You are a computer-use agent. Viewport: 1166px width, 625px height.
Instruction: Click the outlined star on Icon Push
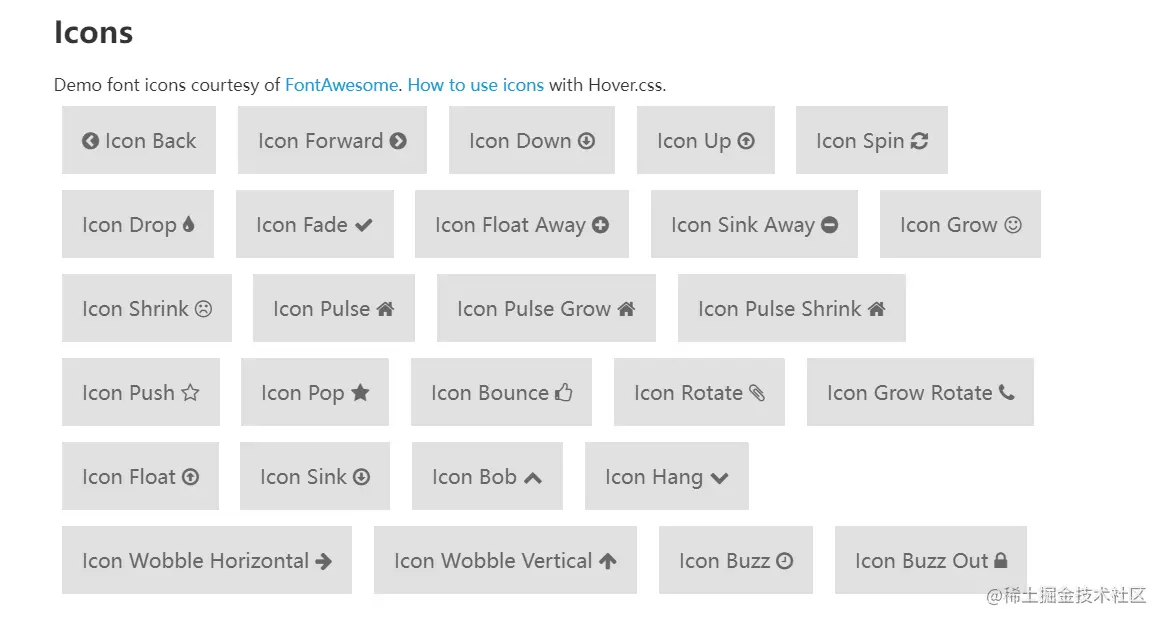190,393
